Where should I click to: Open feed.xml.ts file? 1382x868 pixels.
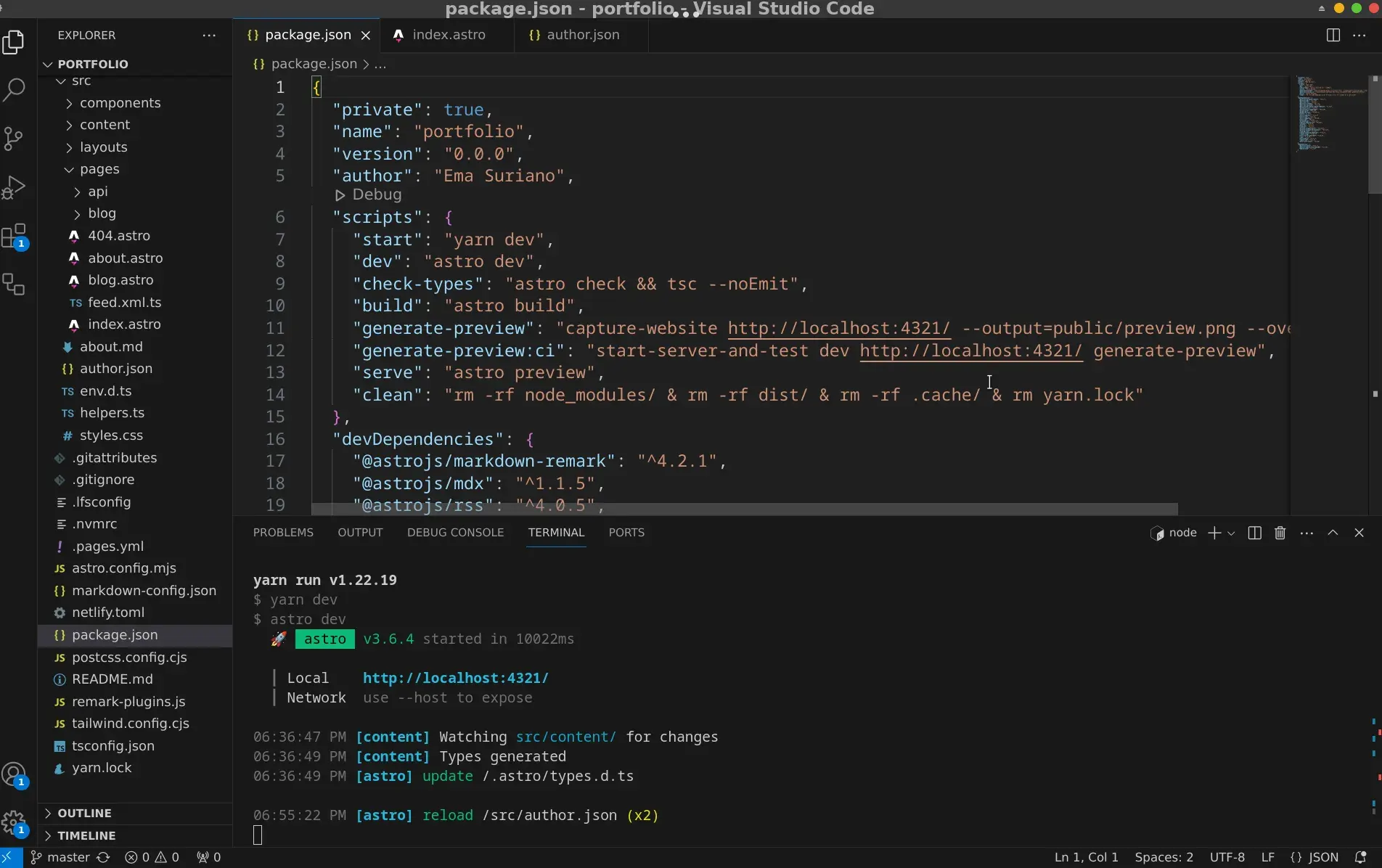[x=125, y=302]
